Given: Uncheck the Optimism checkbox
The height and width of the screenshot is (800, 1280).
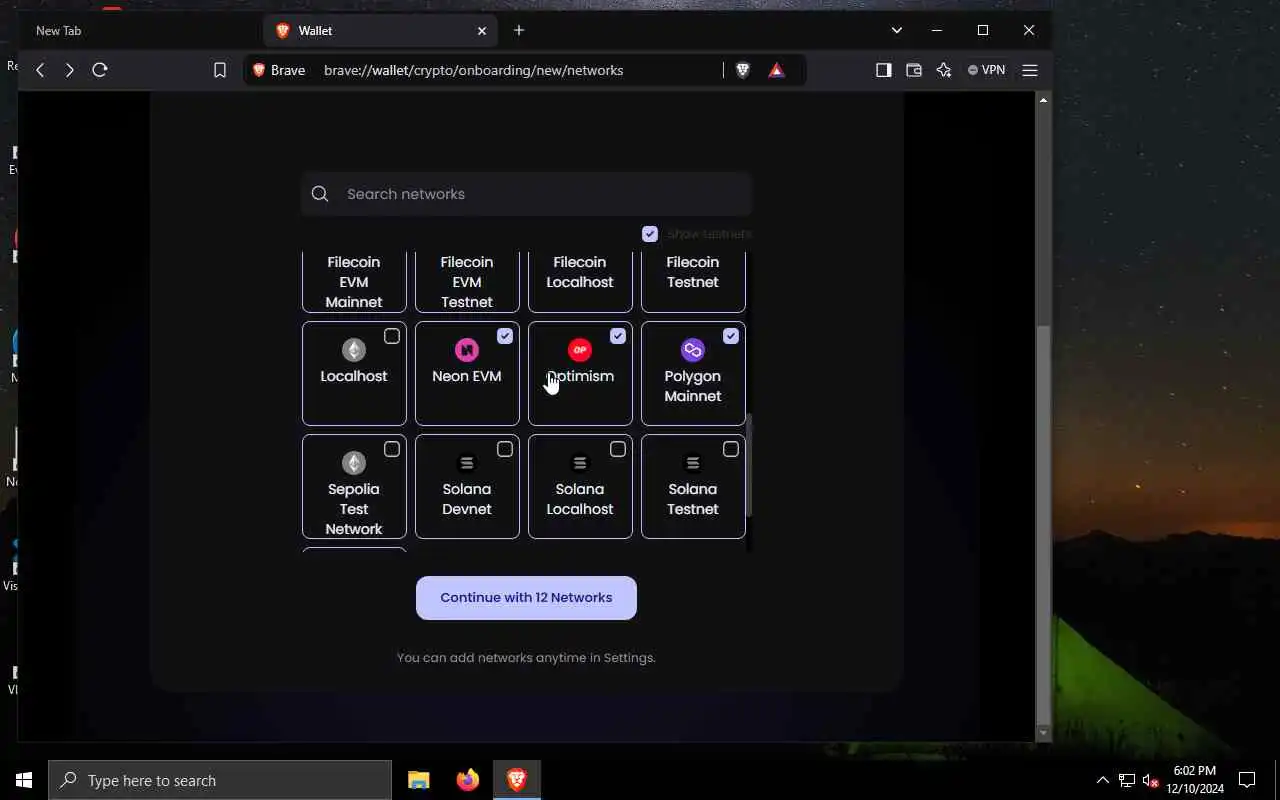Looking at the screenshot, I should coord(618,336).
